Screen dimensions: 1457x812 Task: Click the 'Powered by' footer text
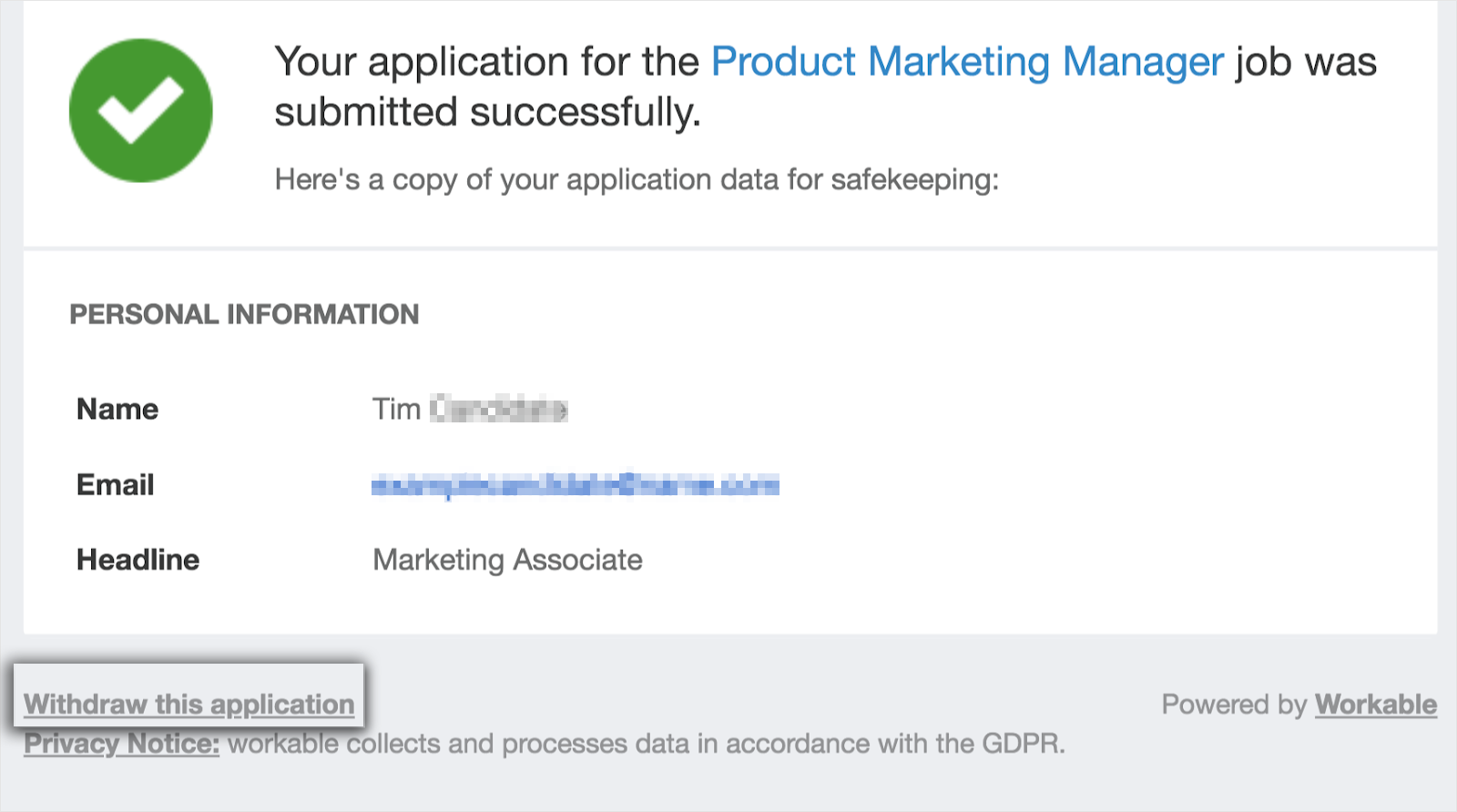1233,705
